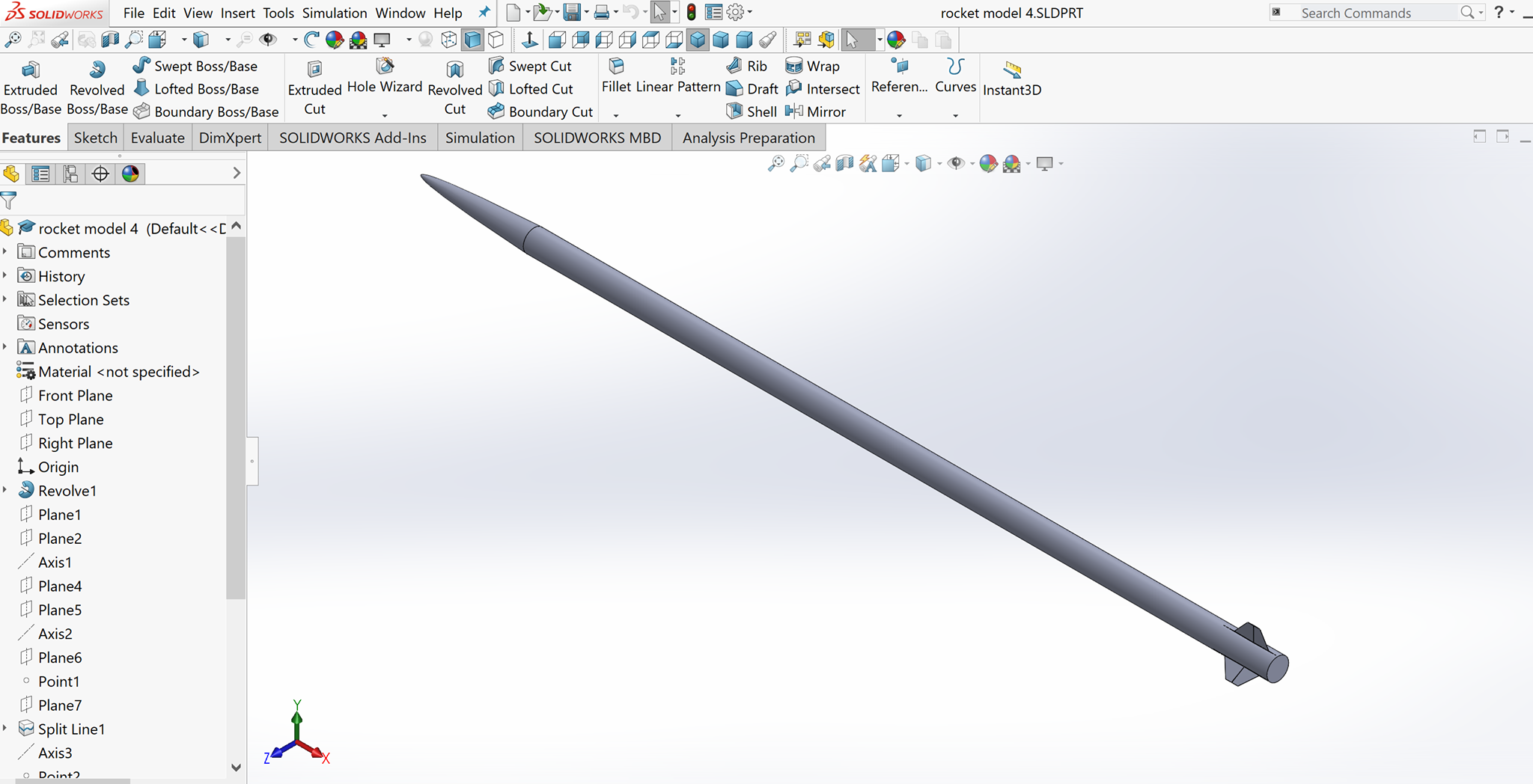Viewport: 1533px width, 784px height.
Task: Open the Curves tool
Action: [955, 76]
